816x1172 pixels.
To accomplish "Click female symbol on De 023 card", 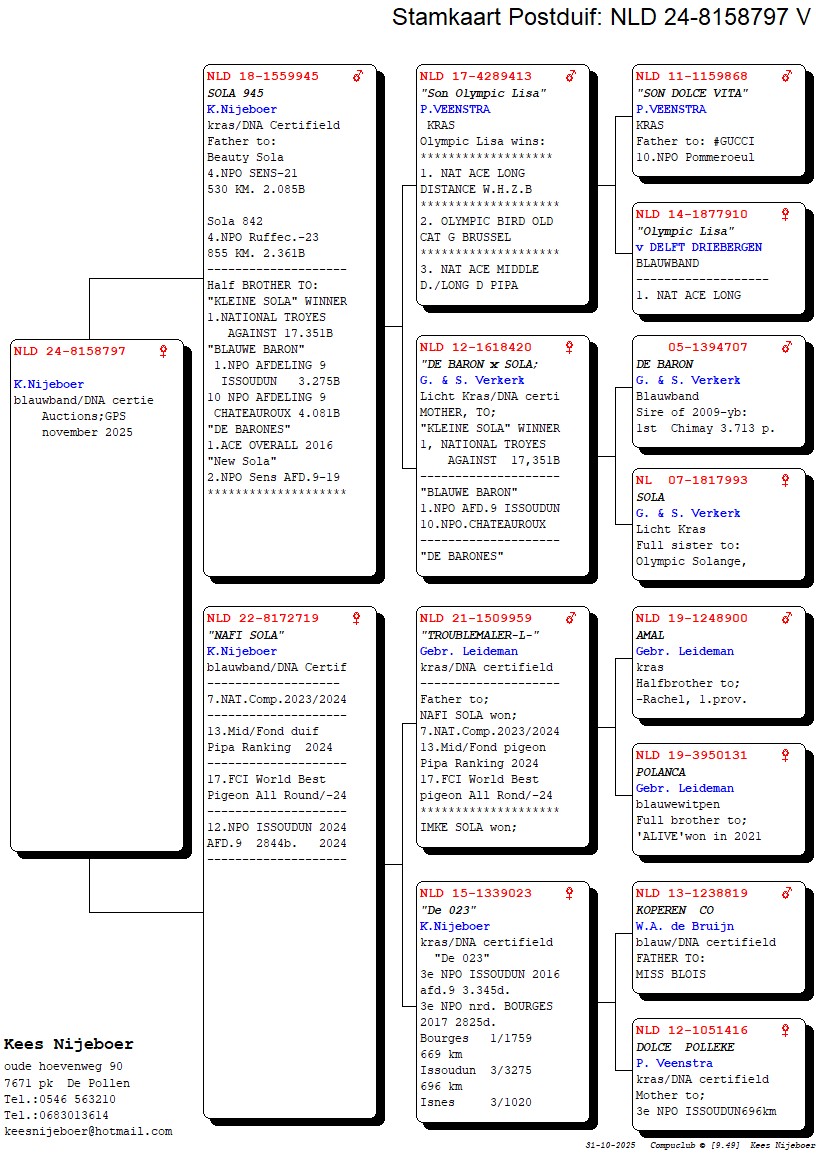I will [x=570, y=893].
